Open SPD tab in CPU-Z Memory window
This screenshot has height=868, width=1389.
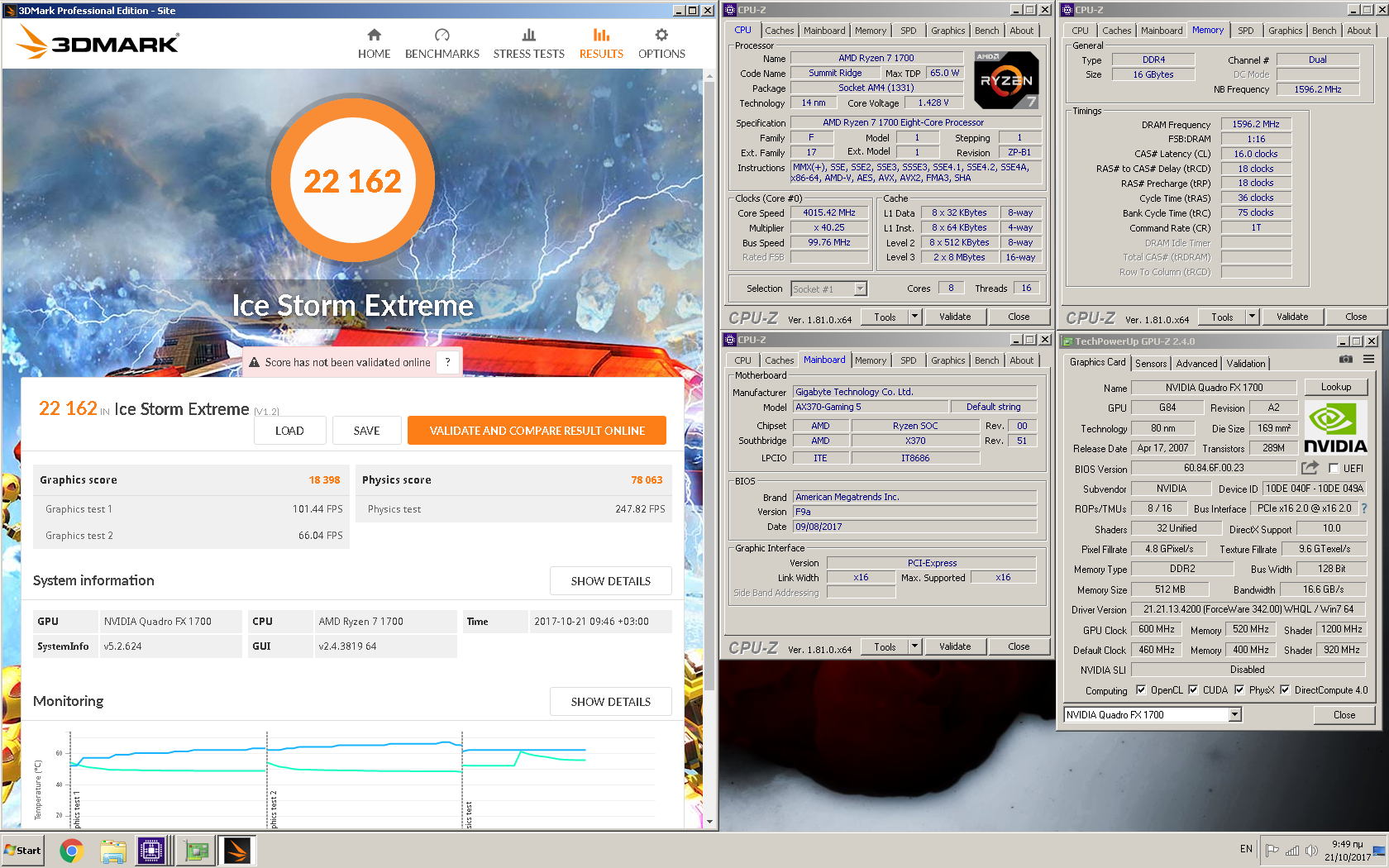(x=1245, y=31)
